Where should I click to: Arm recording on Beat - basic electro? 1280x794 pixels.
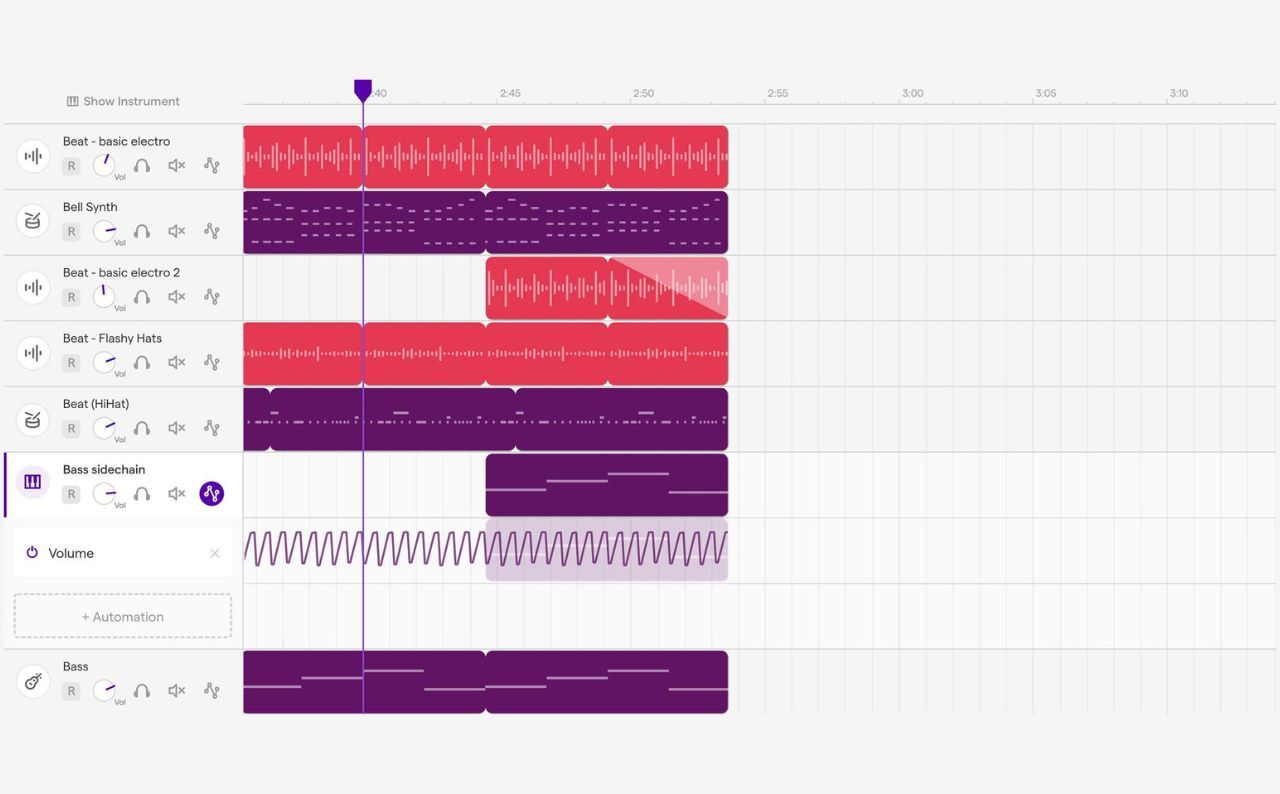tap(71, 166)
